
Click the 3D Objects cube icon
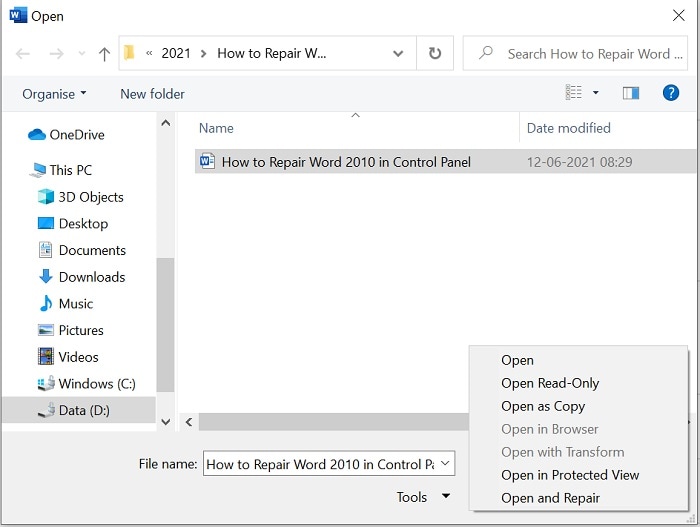[46, 197]
